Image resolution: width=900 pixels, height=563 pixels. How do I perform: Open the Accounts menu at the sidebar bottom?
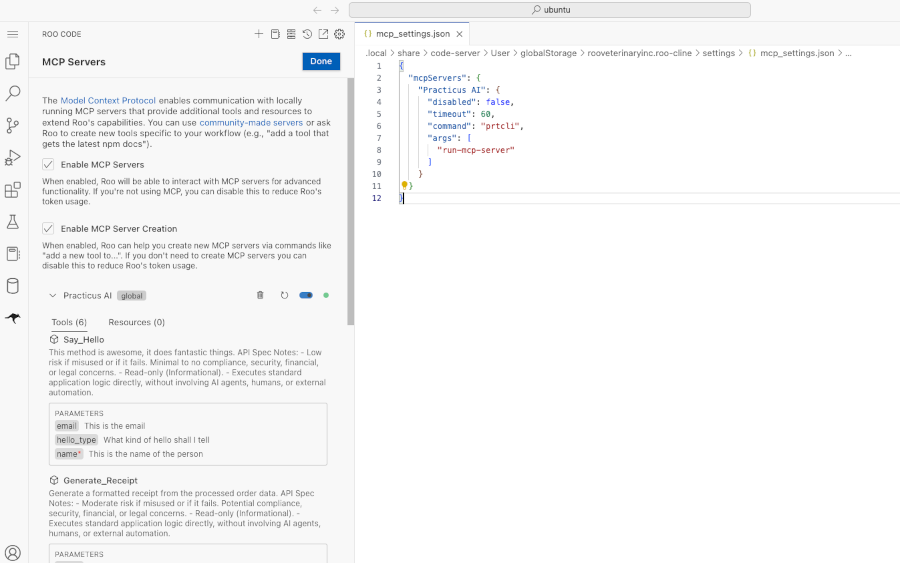click(x=13, y=553)
